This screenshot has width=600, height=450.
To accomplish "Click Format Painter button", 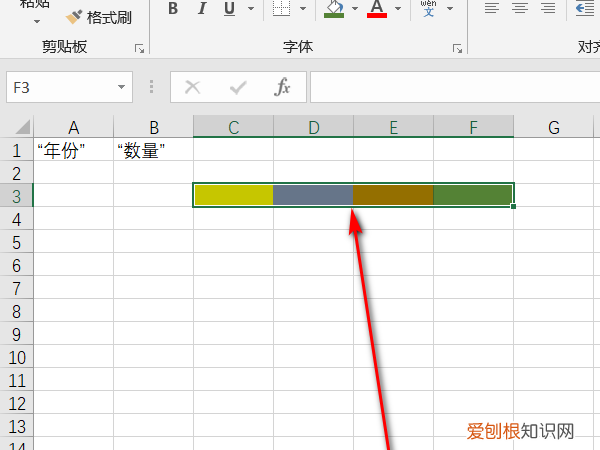I will (98, 17).
